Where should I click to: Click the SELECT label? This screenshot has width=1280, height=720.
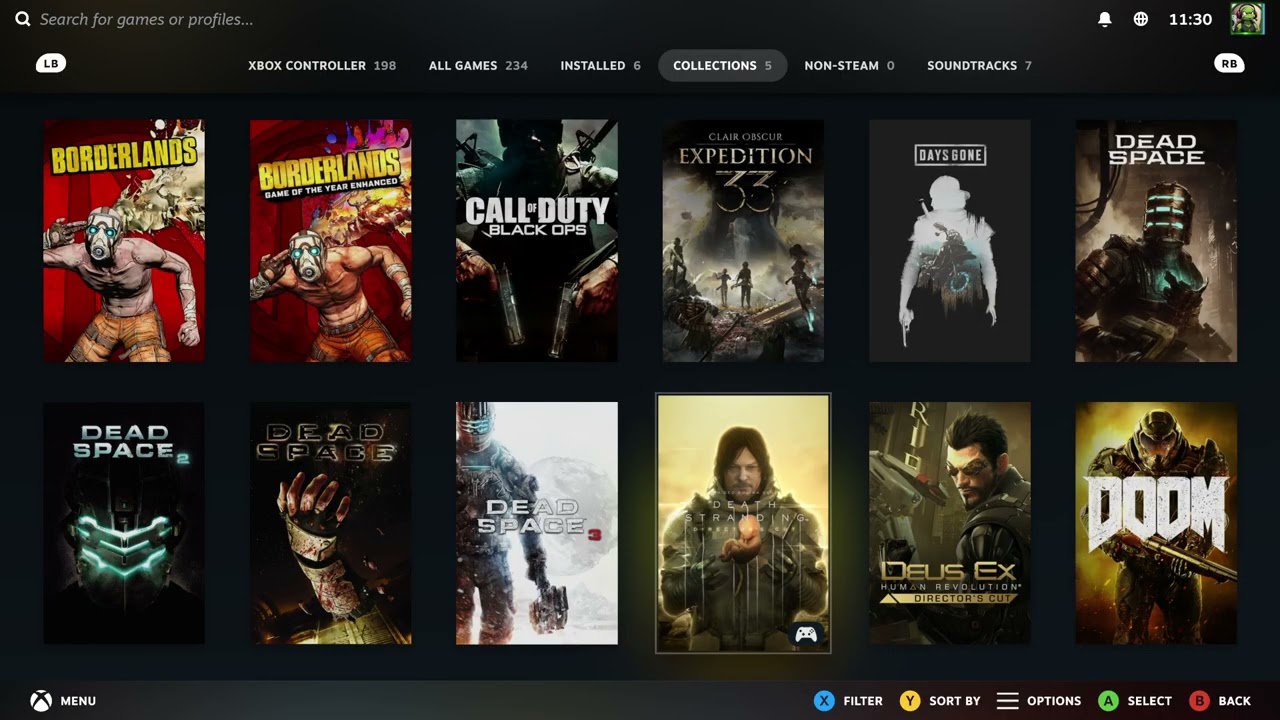[1150, 701]
